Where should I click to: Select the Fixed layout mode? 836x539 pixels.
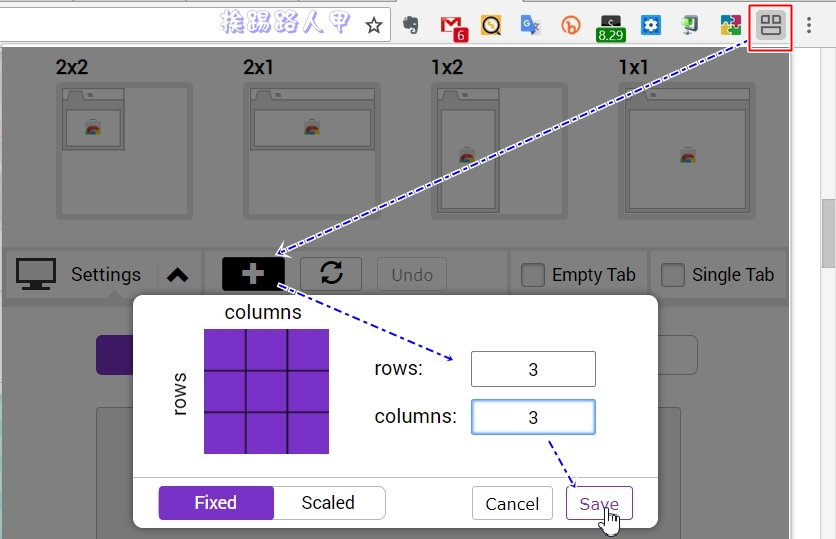point(216,503)
